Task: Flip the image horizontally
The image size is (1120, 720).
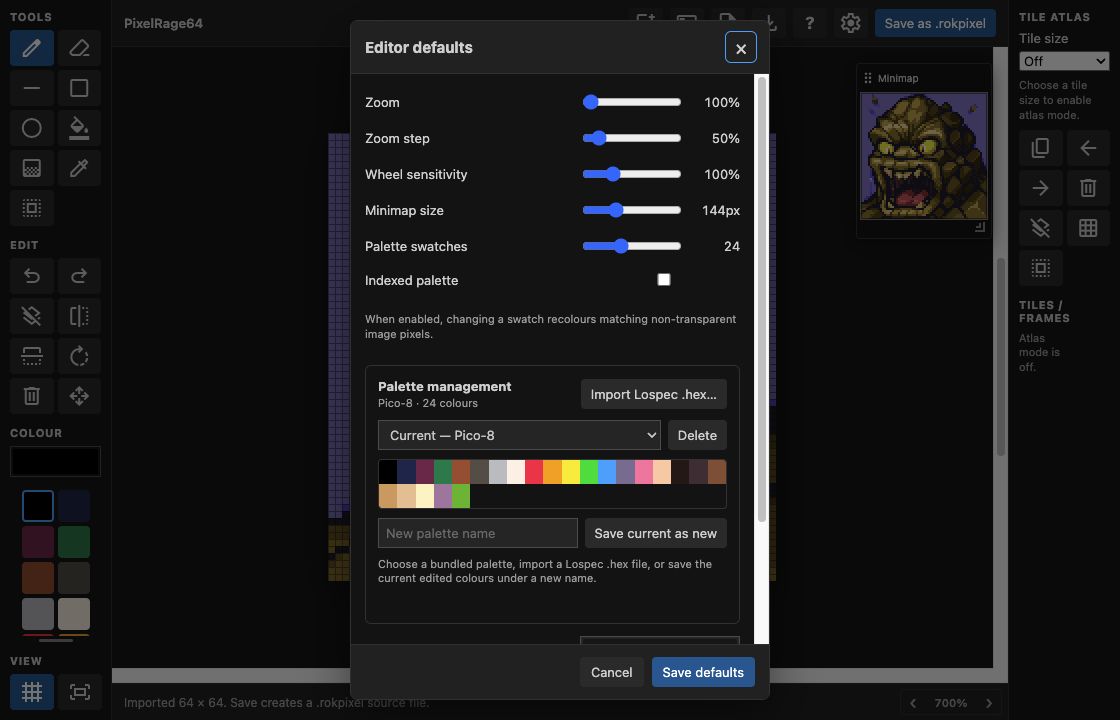Action: click(79, 316)
